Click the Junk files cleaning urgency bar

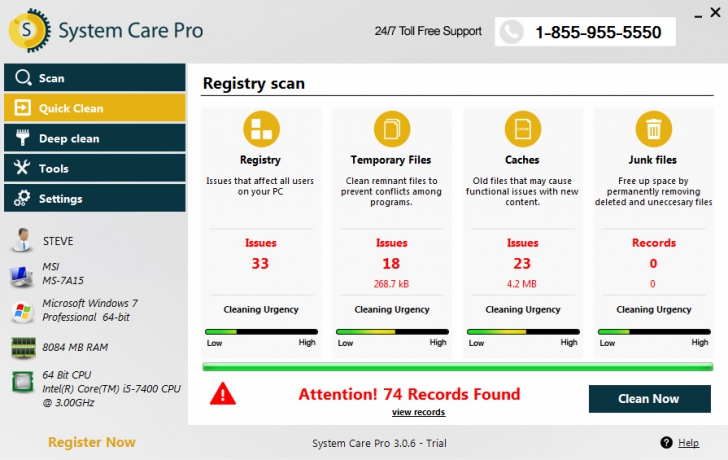[x=654, y=332]
